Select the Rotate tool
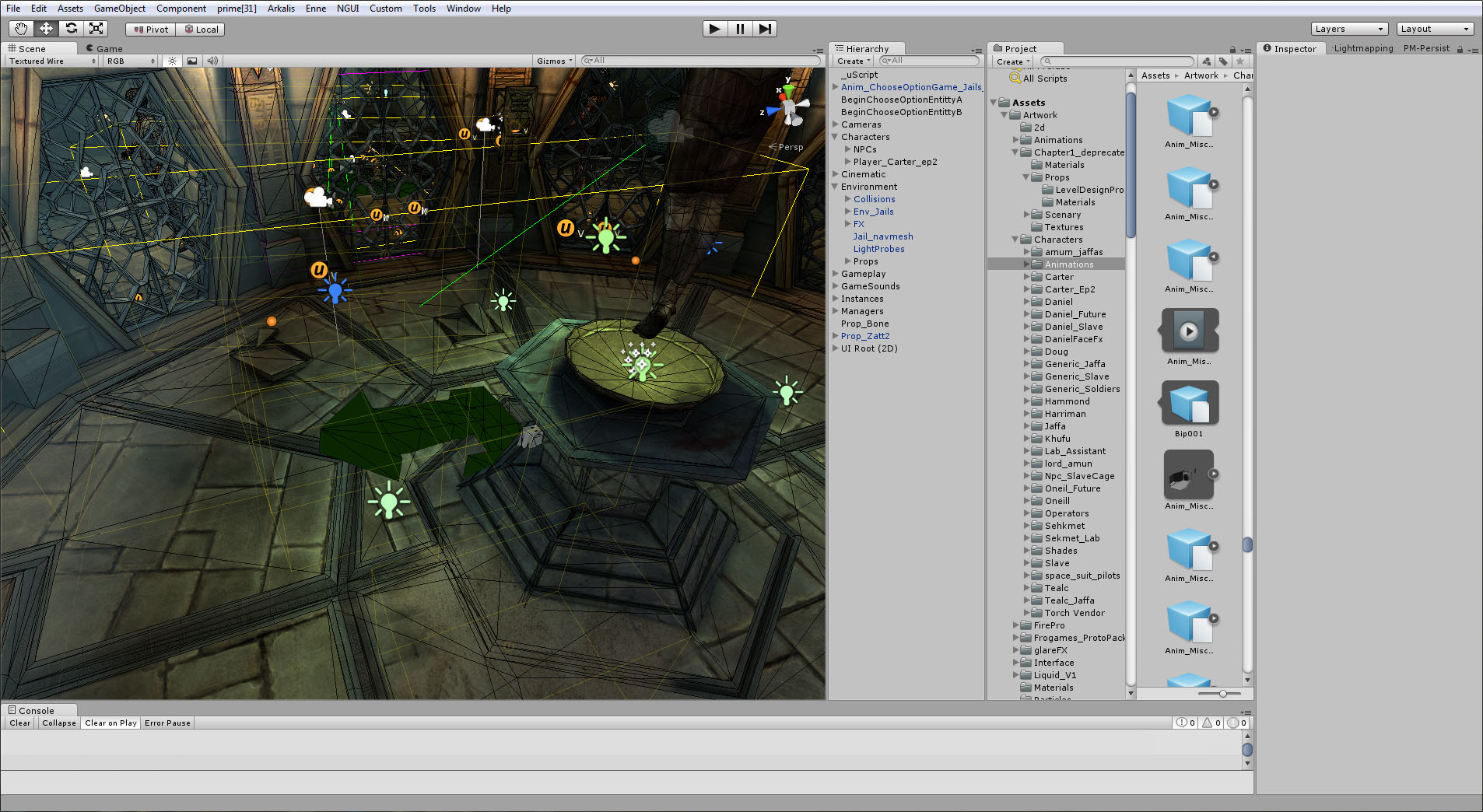Image resolution: width=1483 pixels, height=812 pixels. 72,29
